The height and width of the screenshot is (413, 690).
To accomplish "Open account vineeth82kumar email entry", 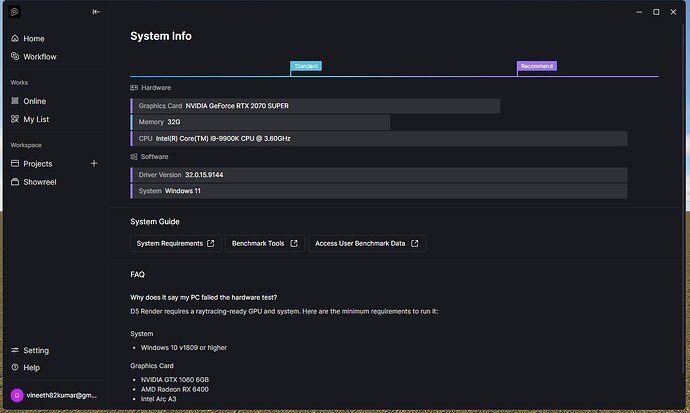I will tap(61, 395).
